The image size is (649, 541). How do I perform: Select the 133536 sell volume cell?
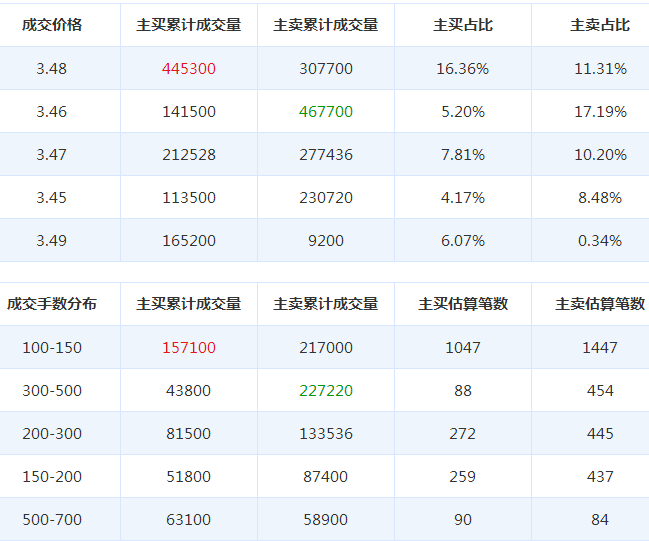(325, 434)
